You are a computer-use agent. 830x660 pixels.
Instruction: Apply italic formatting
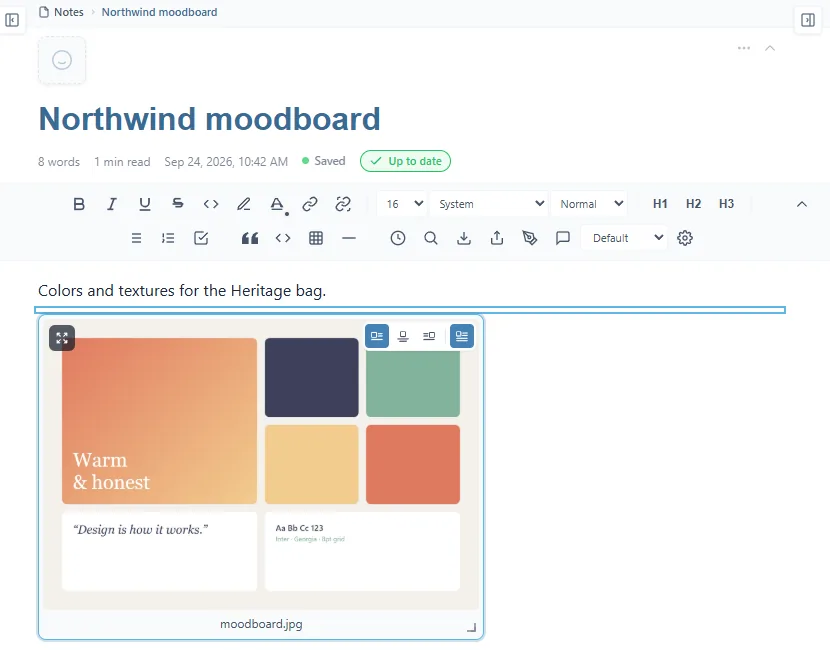click(112, 204)
